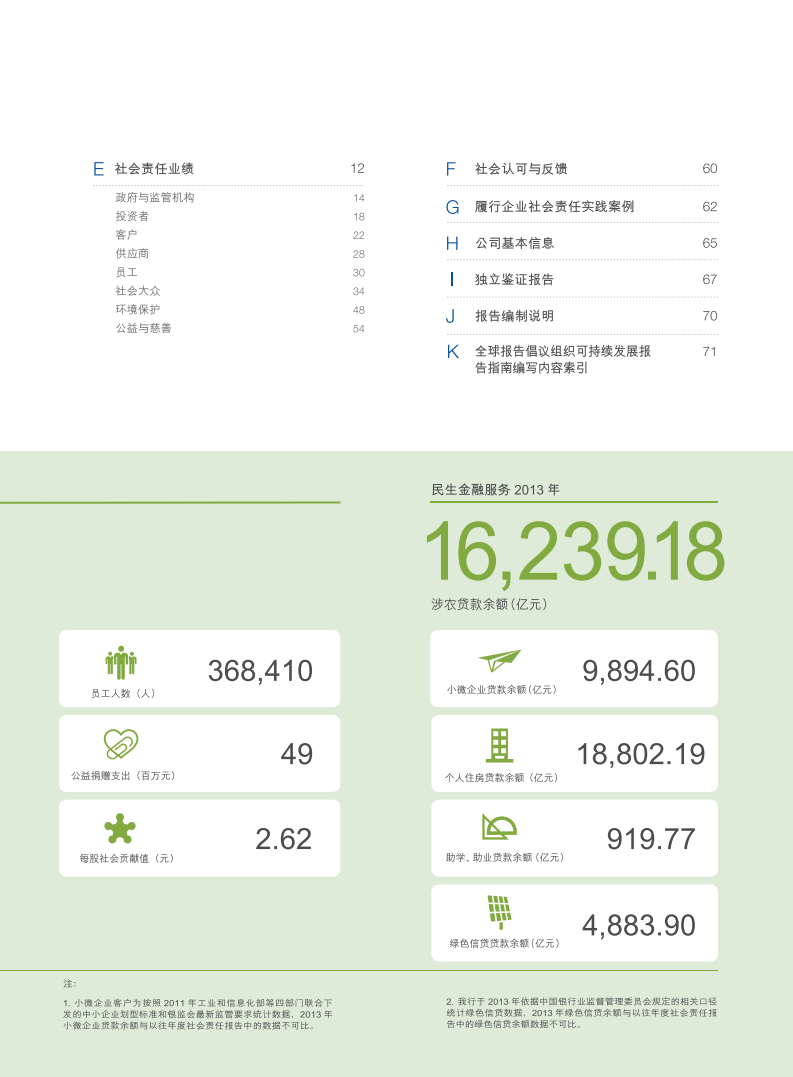Select the 报告编制说明 contents entry

click(x=514, y=316)
